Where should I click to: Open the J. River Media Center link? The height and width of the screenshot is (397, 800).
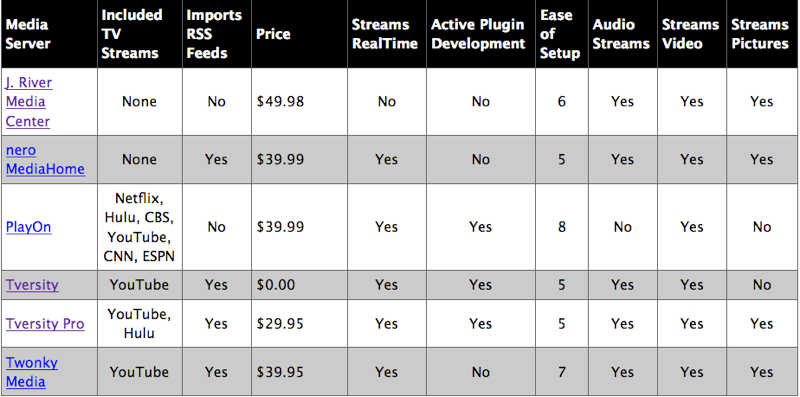(29, 102)
